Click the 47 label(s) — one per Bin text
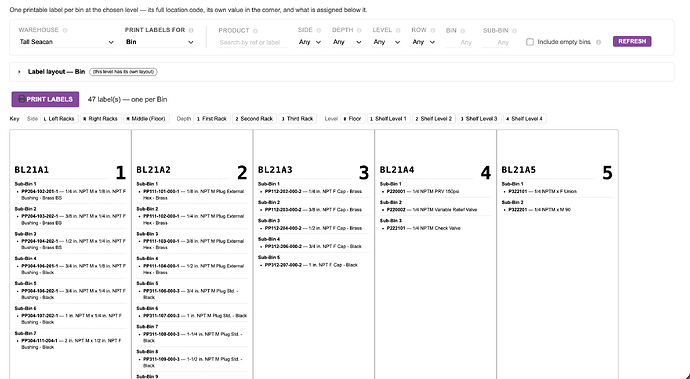Viewport: 690px width, 379px height. 128,99
